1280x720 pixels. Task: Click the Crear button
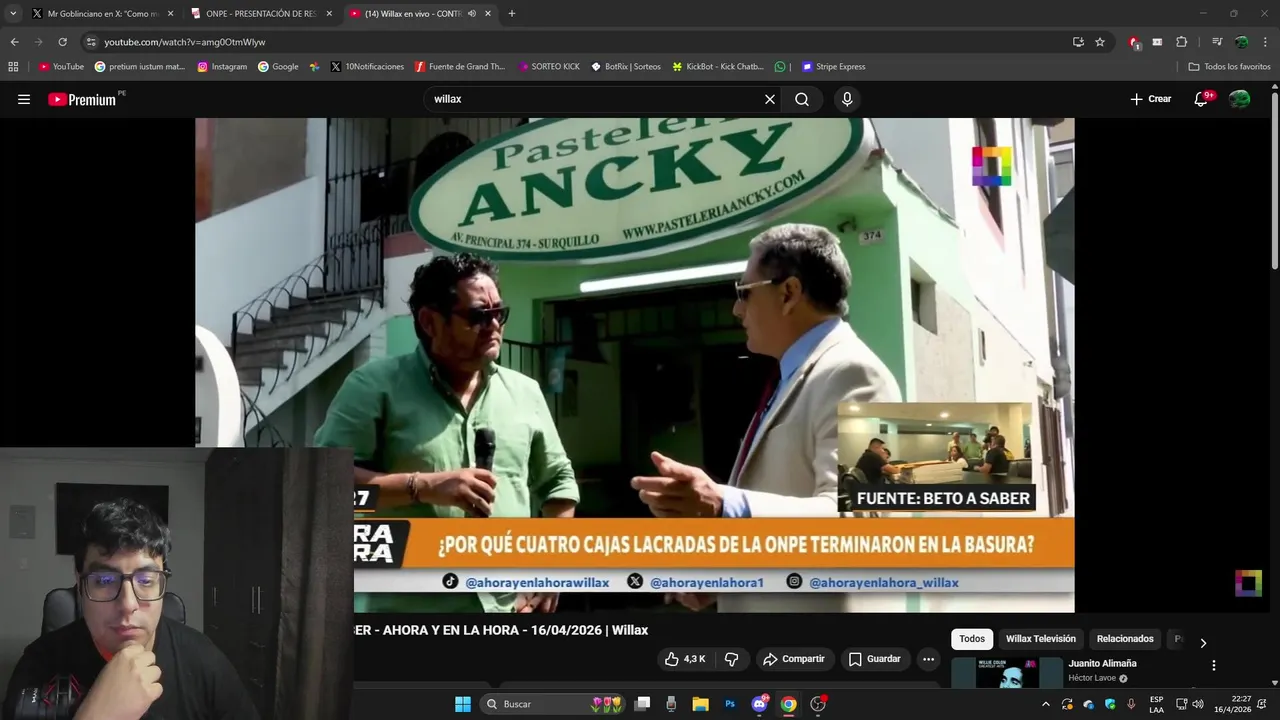tap(1151, 99)
